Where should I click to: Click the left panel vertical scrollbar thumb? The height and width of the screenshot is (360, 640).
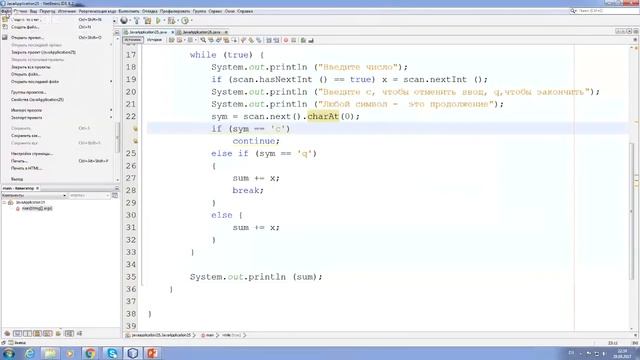118,138
